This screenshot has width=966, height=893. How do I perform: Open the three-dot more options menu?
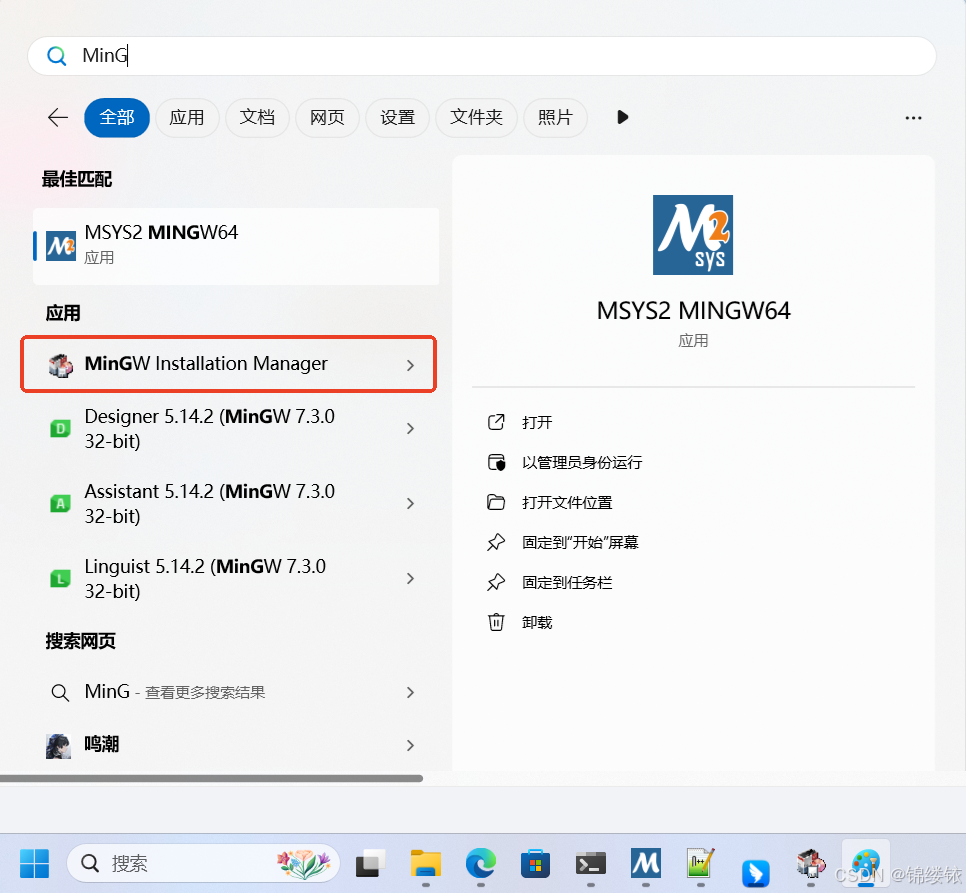click(913, 118)
